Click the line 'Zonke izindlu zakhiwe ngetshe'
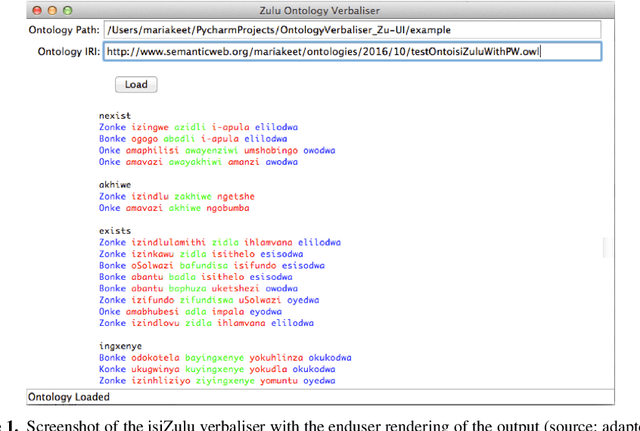 (177, 197)
